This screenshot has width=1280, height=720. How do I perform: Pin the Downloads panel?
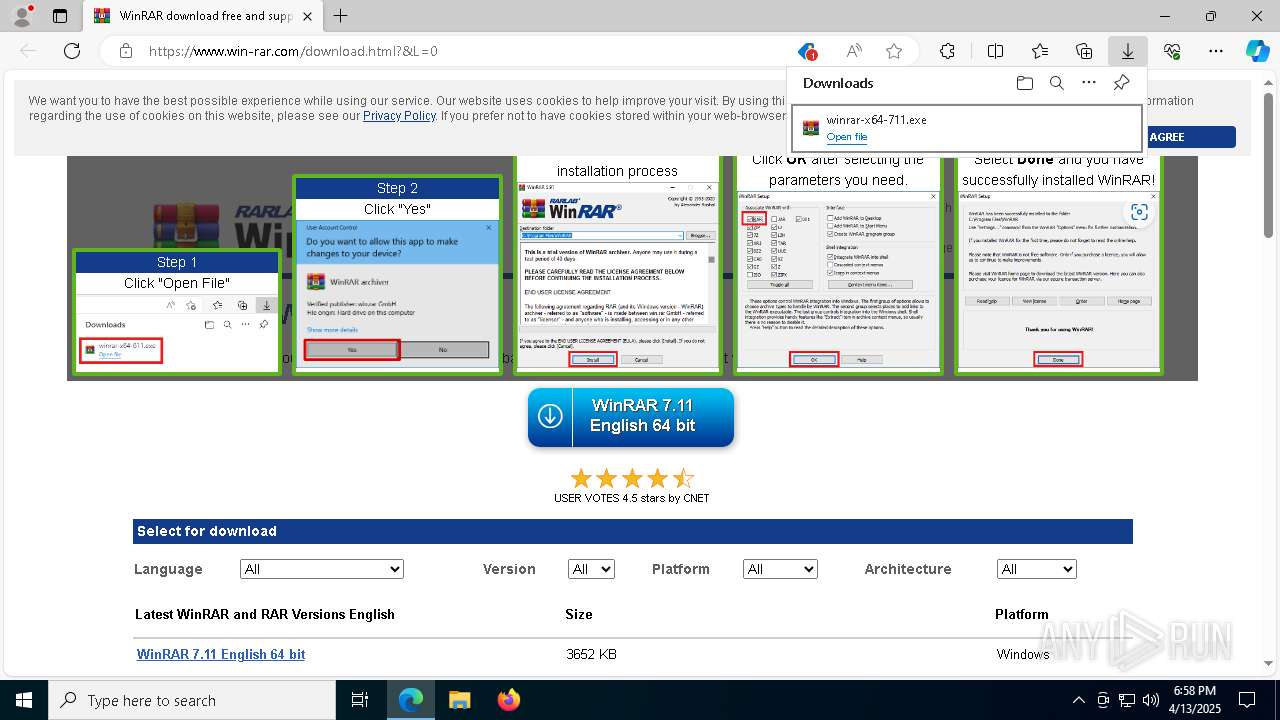(x=1121, y=83)
